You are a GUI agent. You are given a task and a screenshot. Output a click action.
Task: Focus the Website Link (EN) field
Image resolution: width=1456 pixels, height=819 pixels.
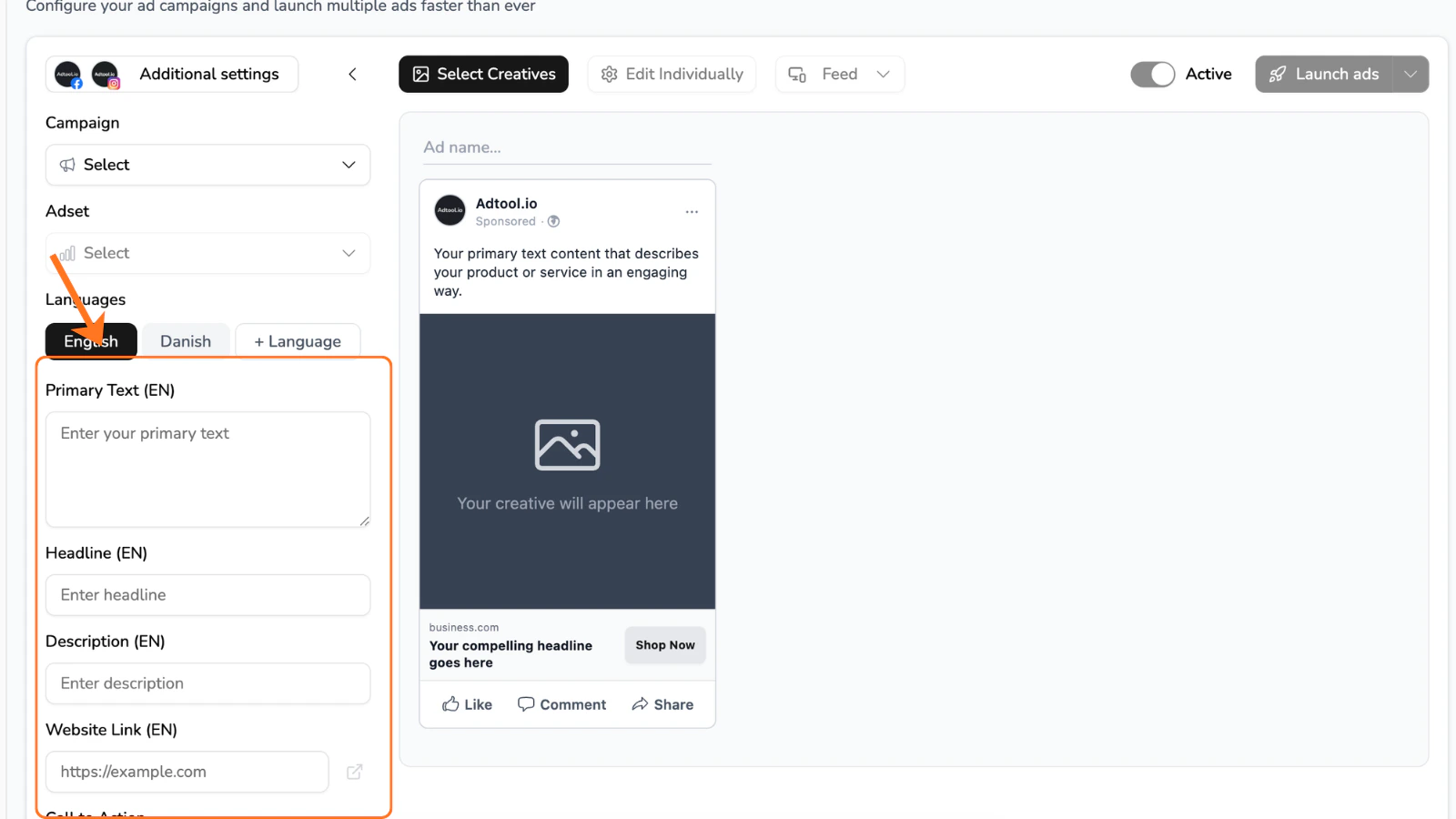click(x=187, y=772)
